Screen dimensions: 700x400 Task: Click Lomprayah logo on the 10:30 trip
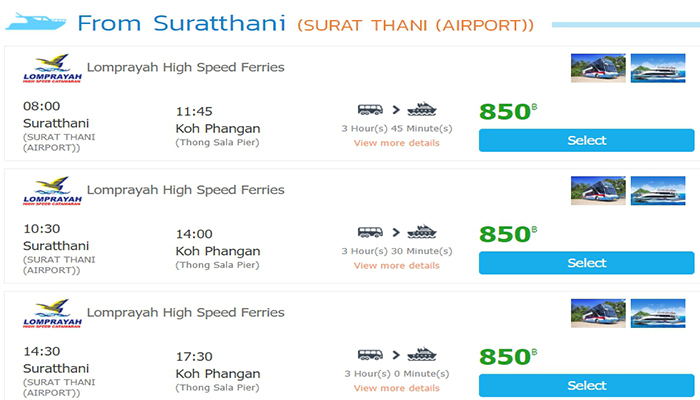point(50,192)
